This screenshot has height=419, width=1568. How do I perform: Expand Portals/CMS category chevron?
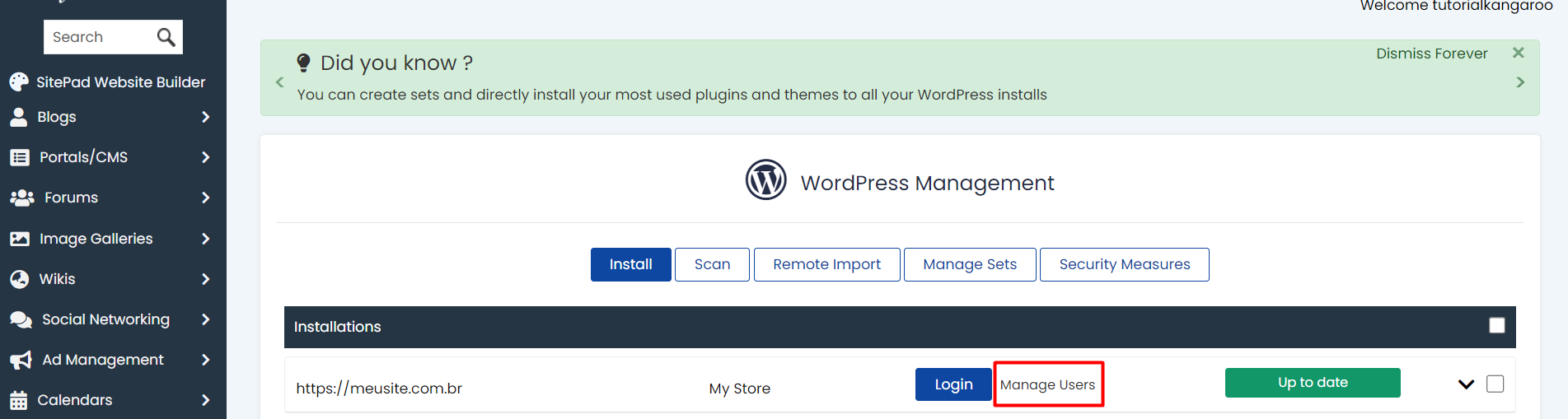206,157
